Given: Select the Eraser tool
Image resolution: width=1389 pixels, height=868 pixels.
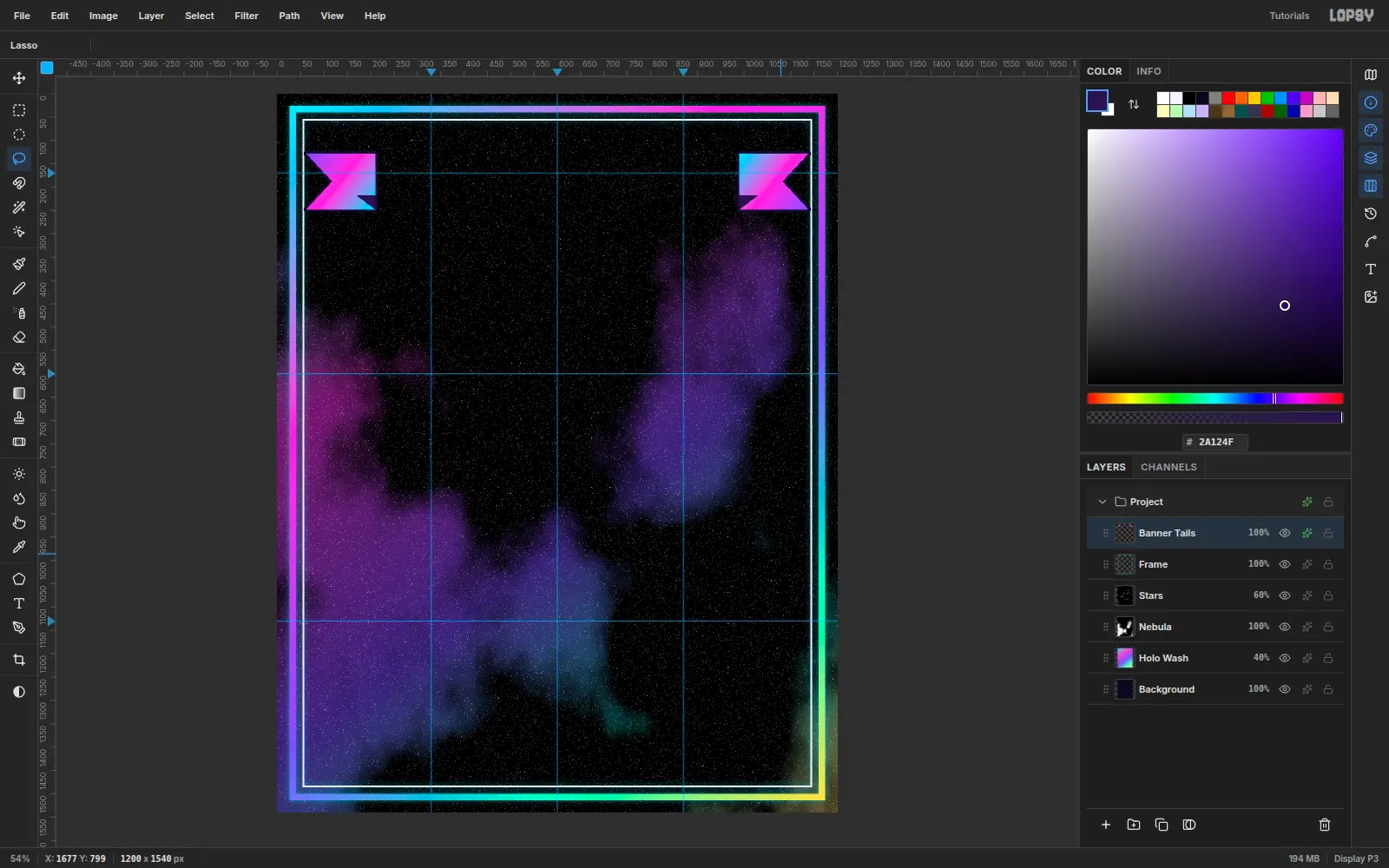Looking at the screenshot, I should tap(19, 337).
